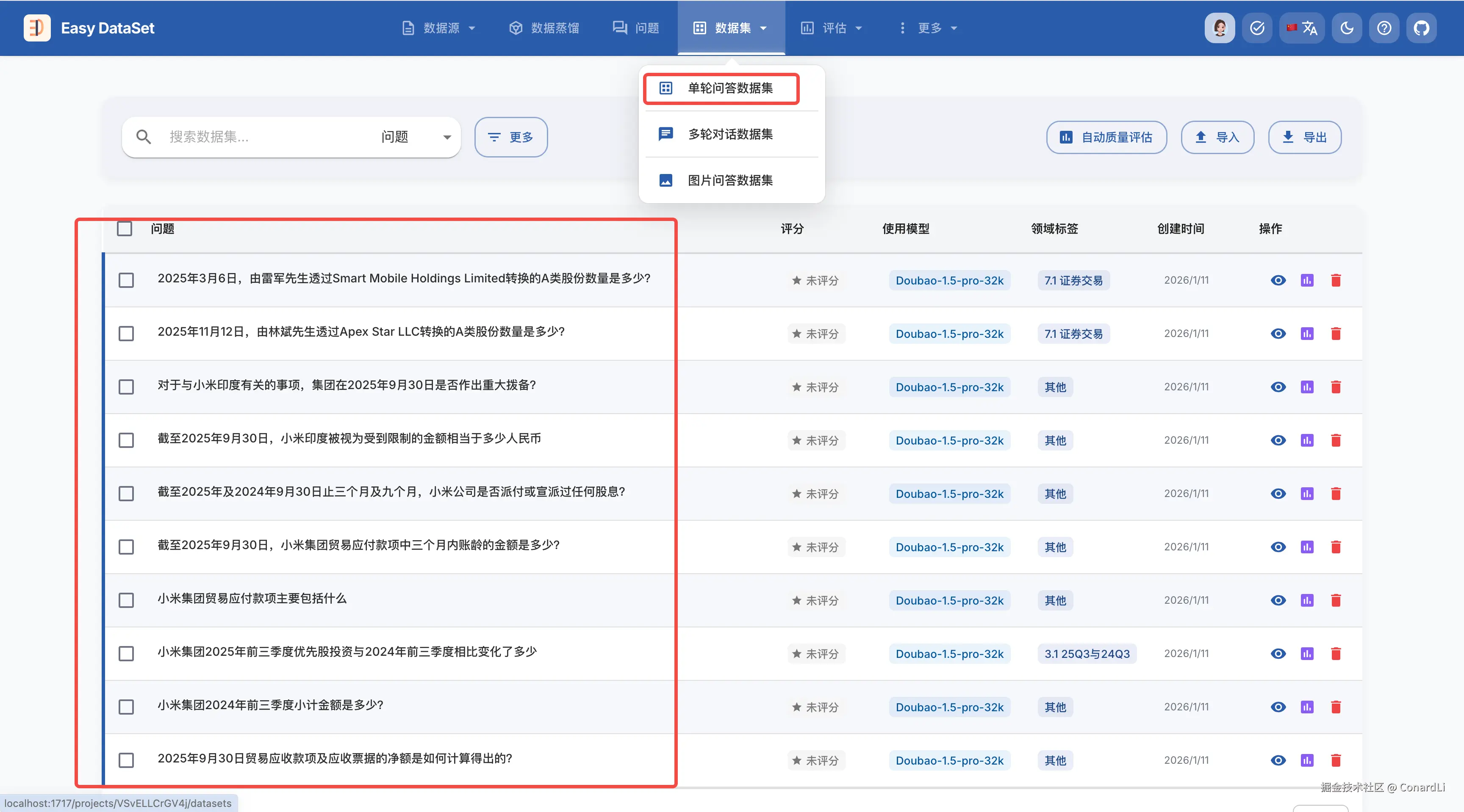1464x812 pixels.
Task: Expand the 评估 navigation dropdown
Action: 832,28
